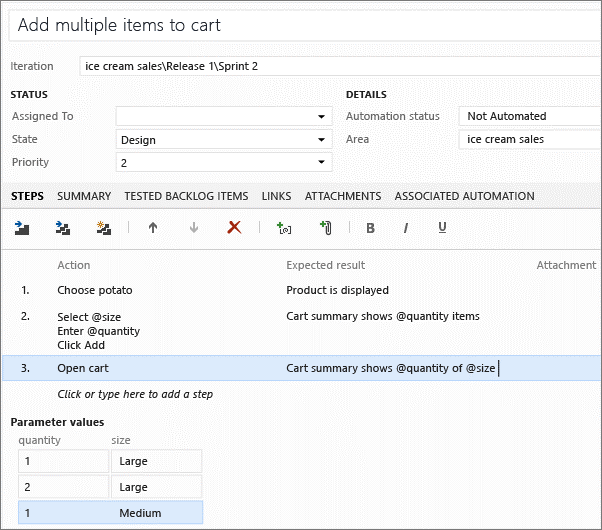
Task: Click the Insert parameter icon
Action: coord(284,228)
